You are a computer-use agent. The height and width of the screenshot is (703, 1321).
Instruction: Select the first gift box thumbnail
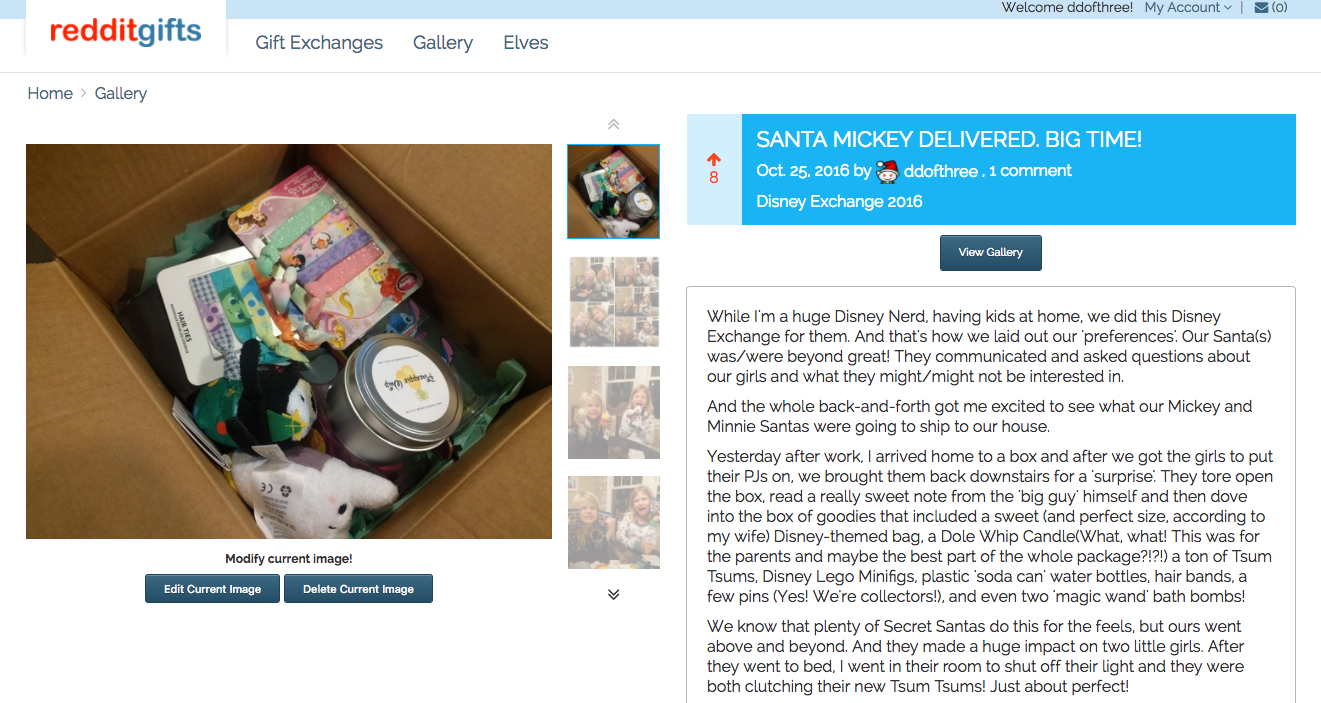click(x=614, y=191)
